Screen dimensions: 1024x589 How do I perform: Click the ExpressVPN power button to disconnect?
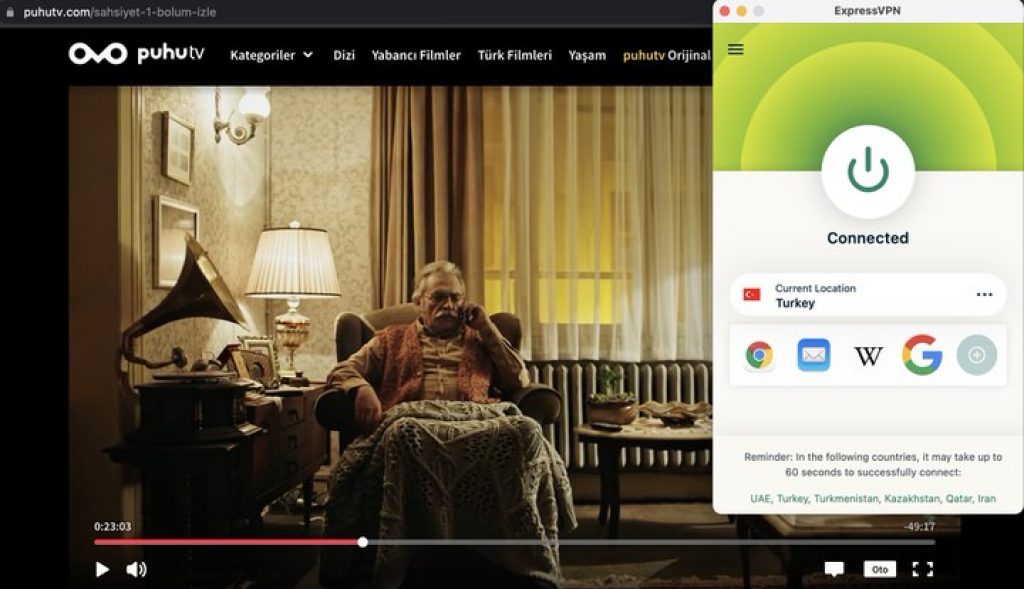(868, 171)
